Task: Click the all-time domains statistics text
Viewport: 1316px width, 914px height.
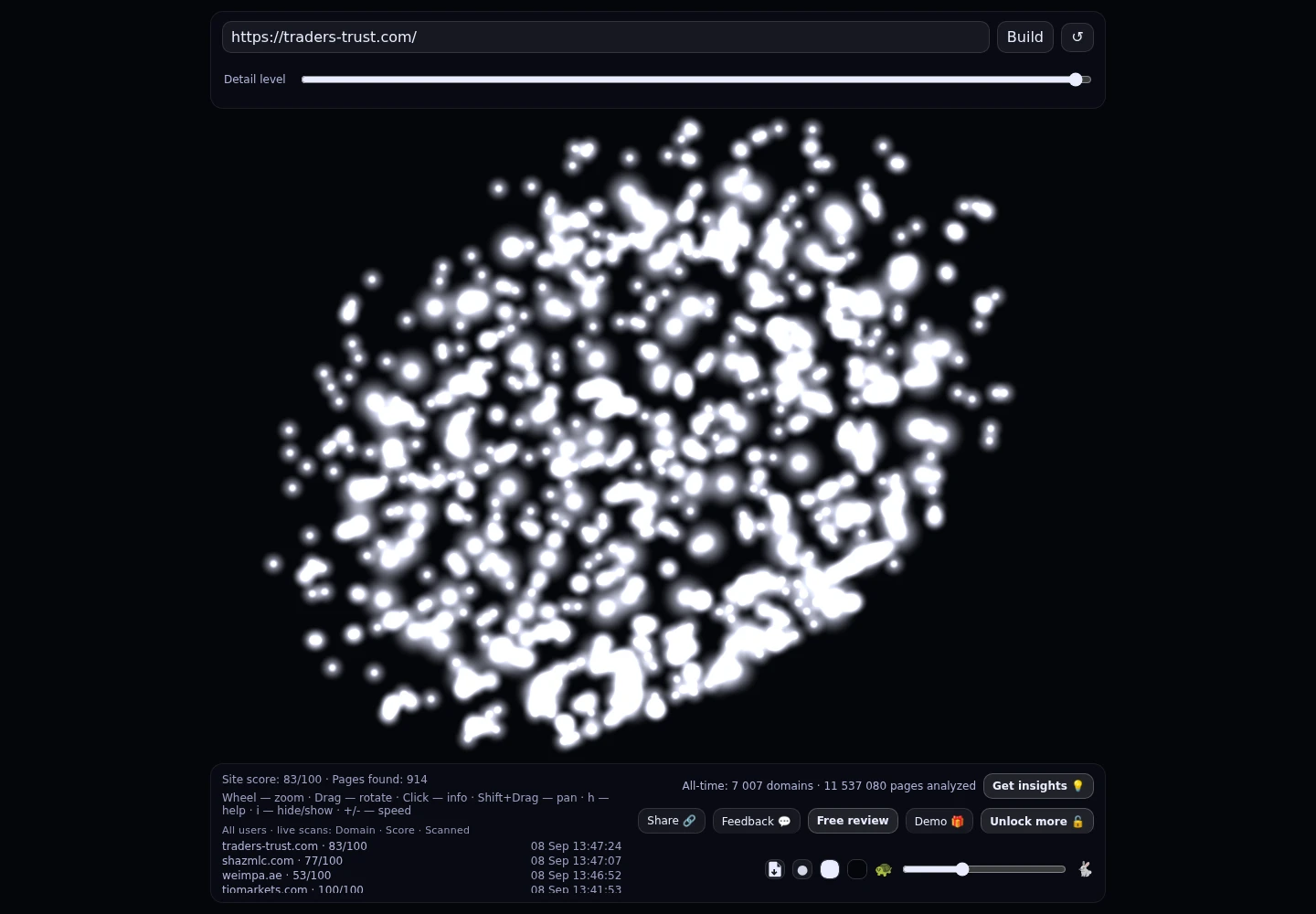Action: pyautogui.click(x=829, y=786)
